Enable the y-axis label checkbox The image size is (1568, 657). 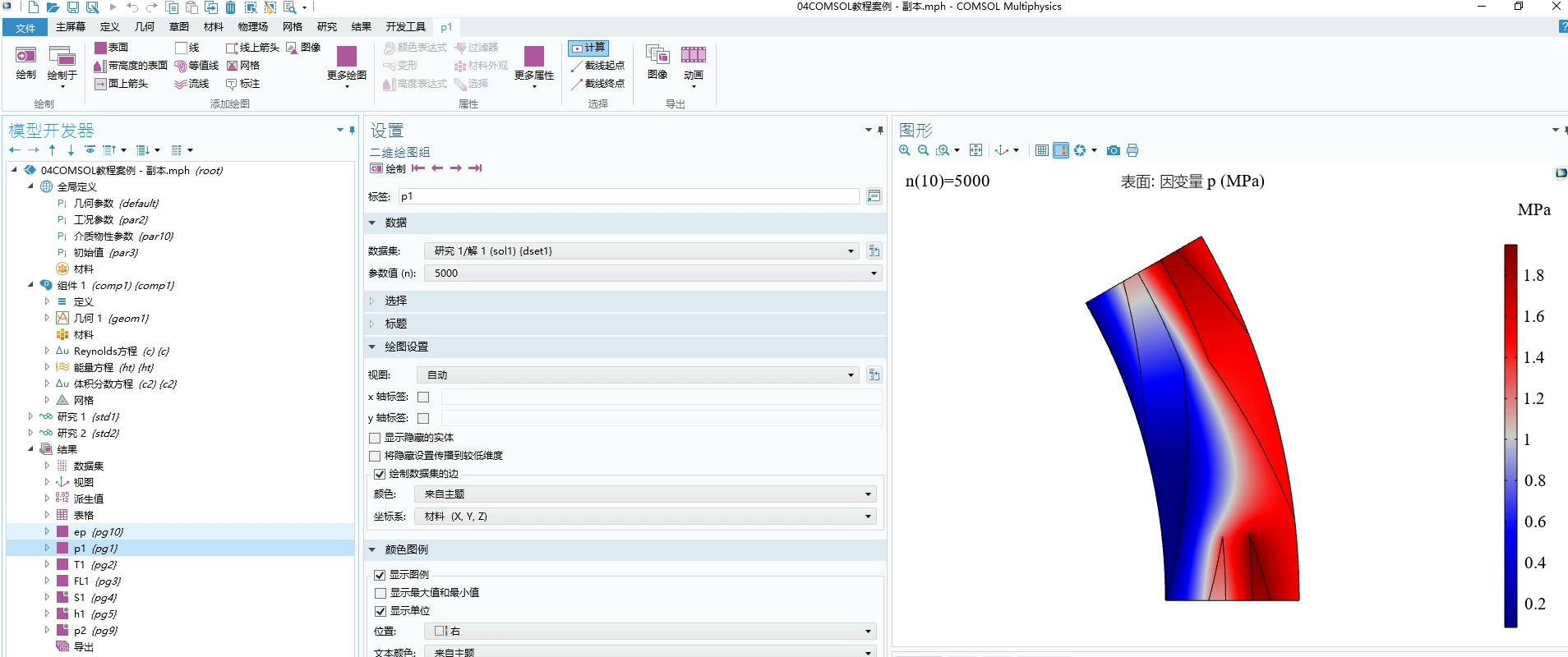pyautogui.click(x=423, y=418)
